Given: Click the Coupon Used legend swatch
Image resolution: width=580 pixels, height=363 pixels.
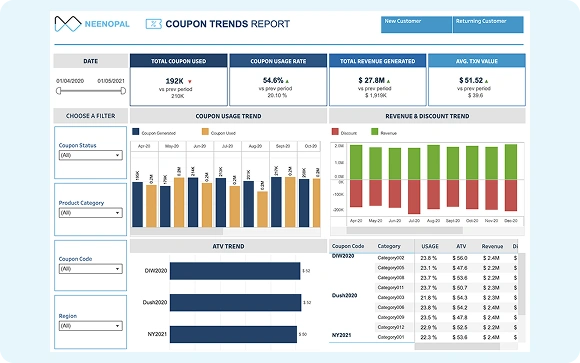Looking at the screenshot, I should tap(205, 132).
